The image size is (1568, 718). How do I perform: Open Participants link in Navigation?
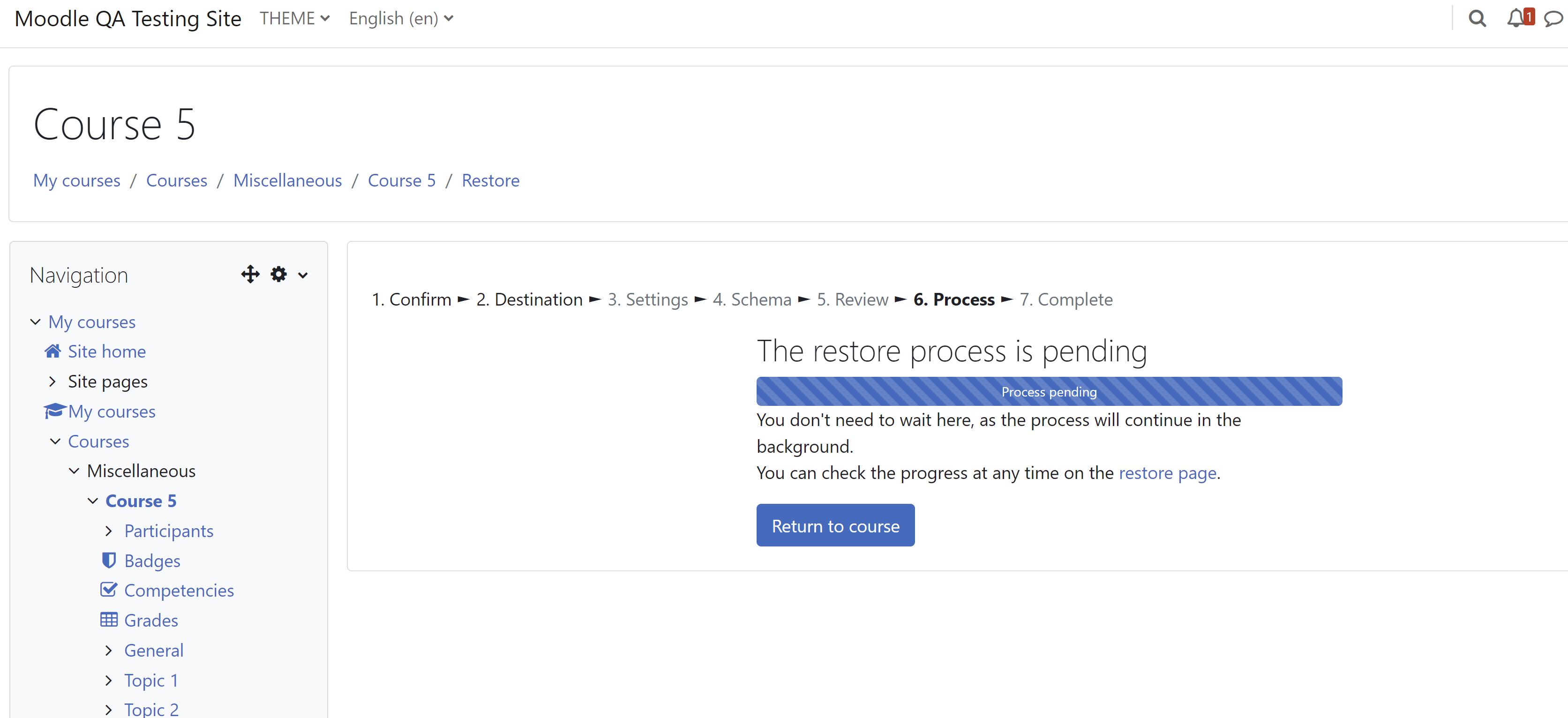(x=169, y=531)
